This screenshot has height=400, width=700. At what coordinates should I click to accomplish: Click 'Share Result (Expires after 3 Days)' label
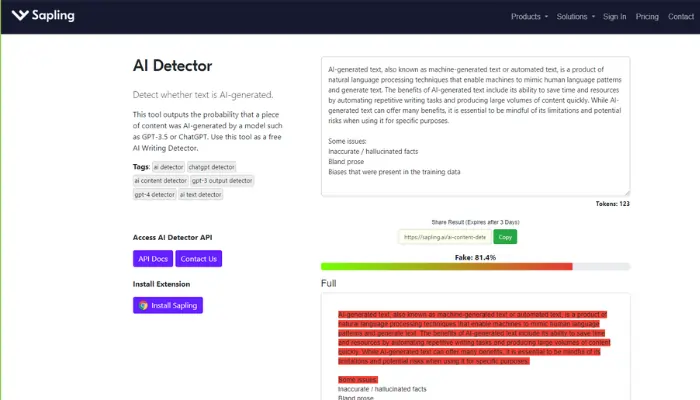475,222
